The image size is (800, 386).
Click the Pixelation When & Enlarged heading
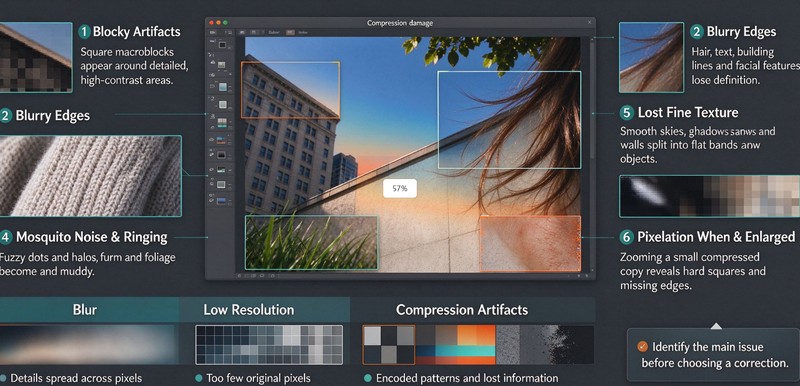click(716, 237)
